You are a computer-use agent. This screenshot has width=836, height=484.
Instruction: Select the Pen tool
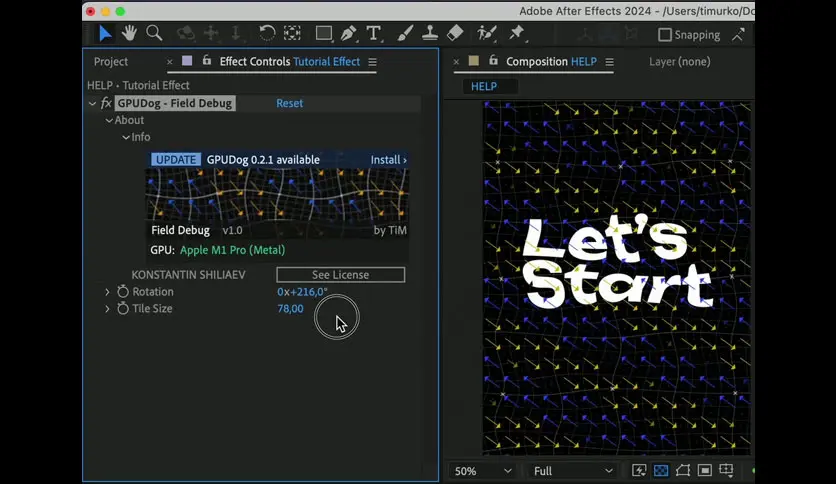point(348,34)
